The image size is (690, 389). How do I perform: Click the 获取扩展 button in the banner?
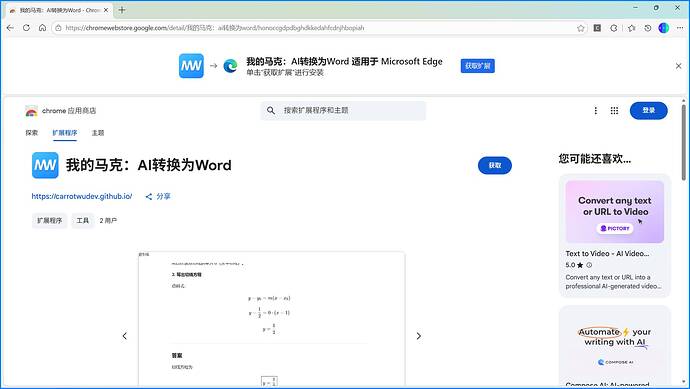click(x=477, y=66)
